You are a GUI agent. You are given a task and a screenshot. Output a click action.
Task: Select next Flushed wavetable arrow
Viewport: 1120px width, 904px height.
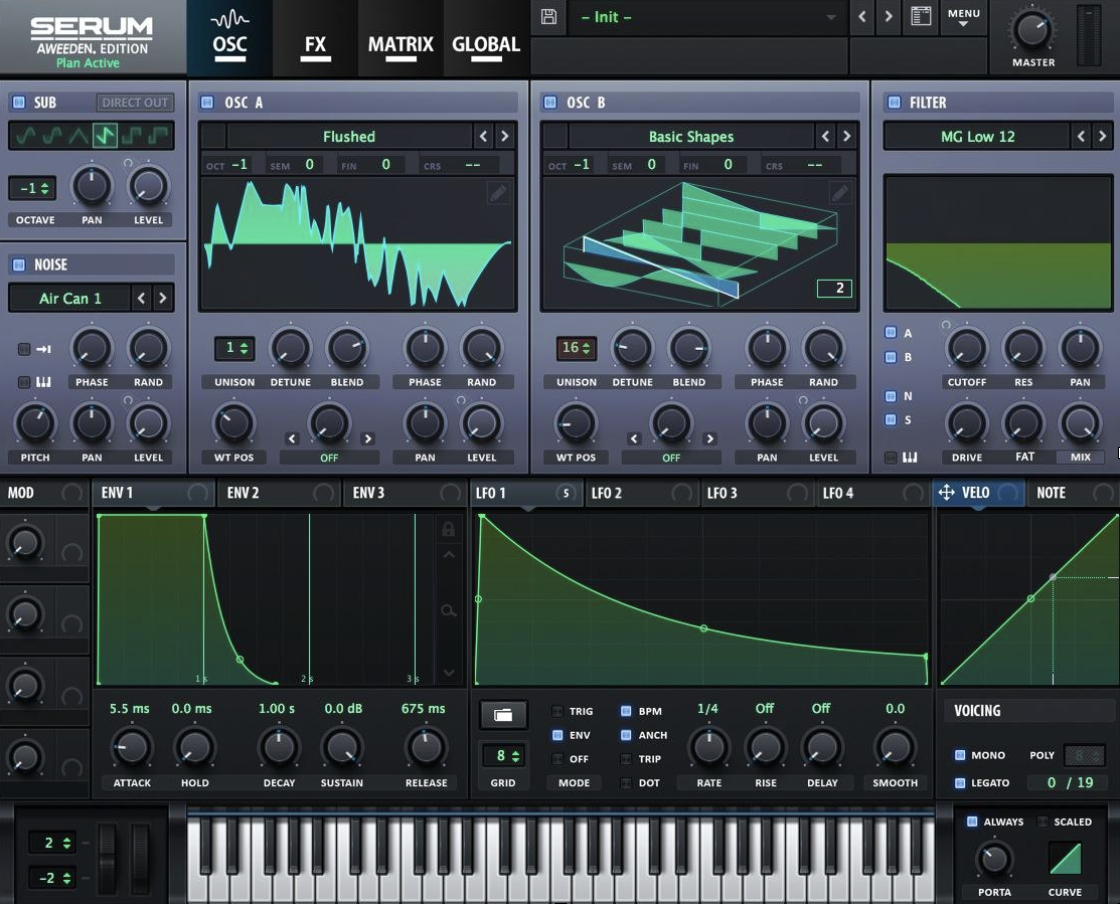pyautogui.click(x=504, y=136)
